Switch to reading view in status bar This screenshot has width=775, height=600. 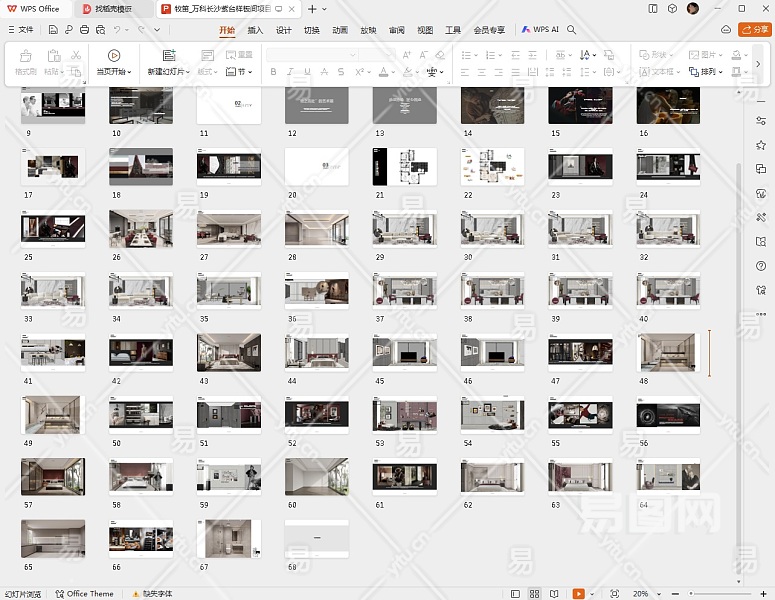555,594
